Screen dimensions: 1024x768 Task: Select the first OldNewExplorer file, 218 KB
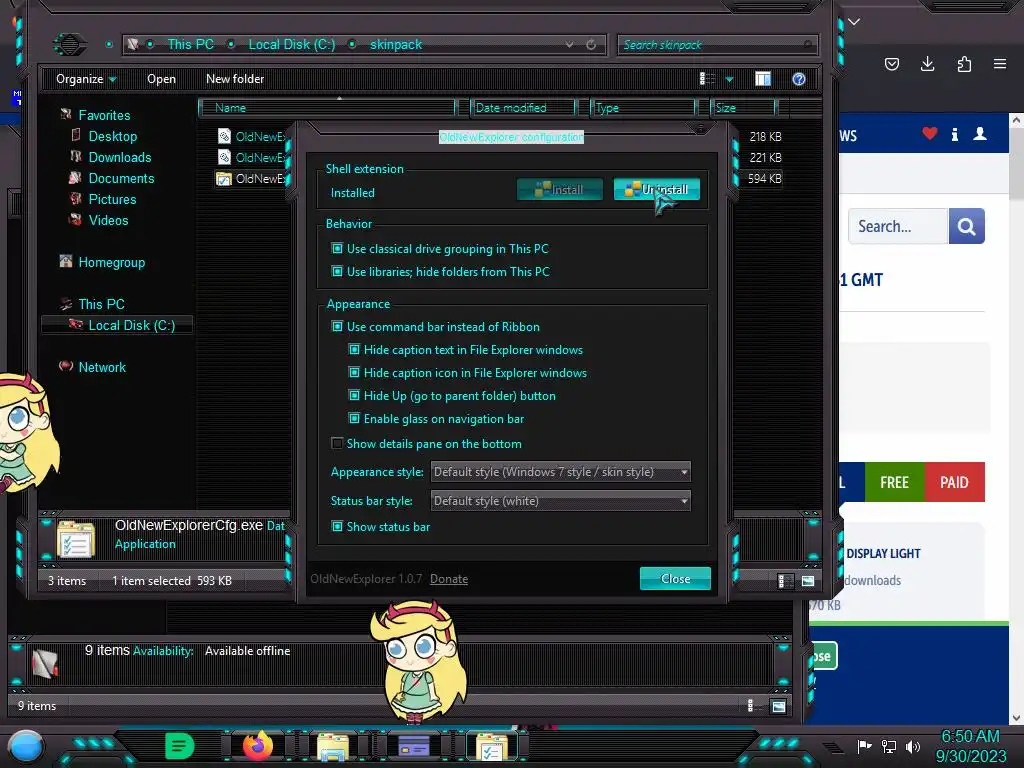coord(252,136)
